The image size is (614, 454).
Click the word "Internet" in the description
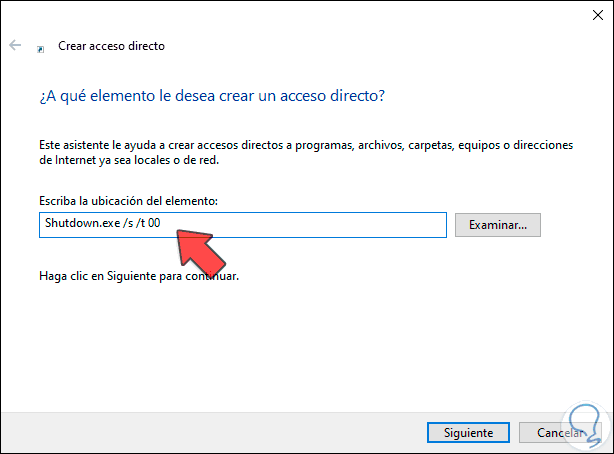[61, 160]
